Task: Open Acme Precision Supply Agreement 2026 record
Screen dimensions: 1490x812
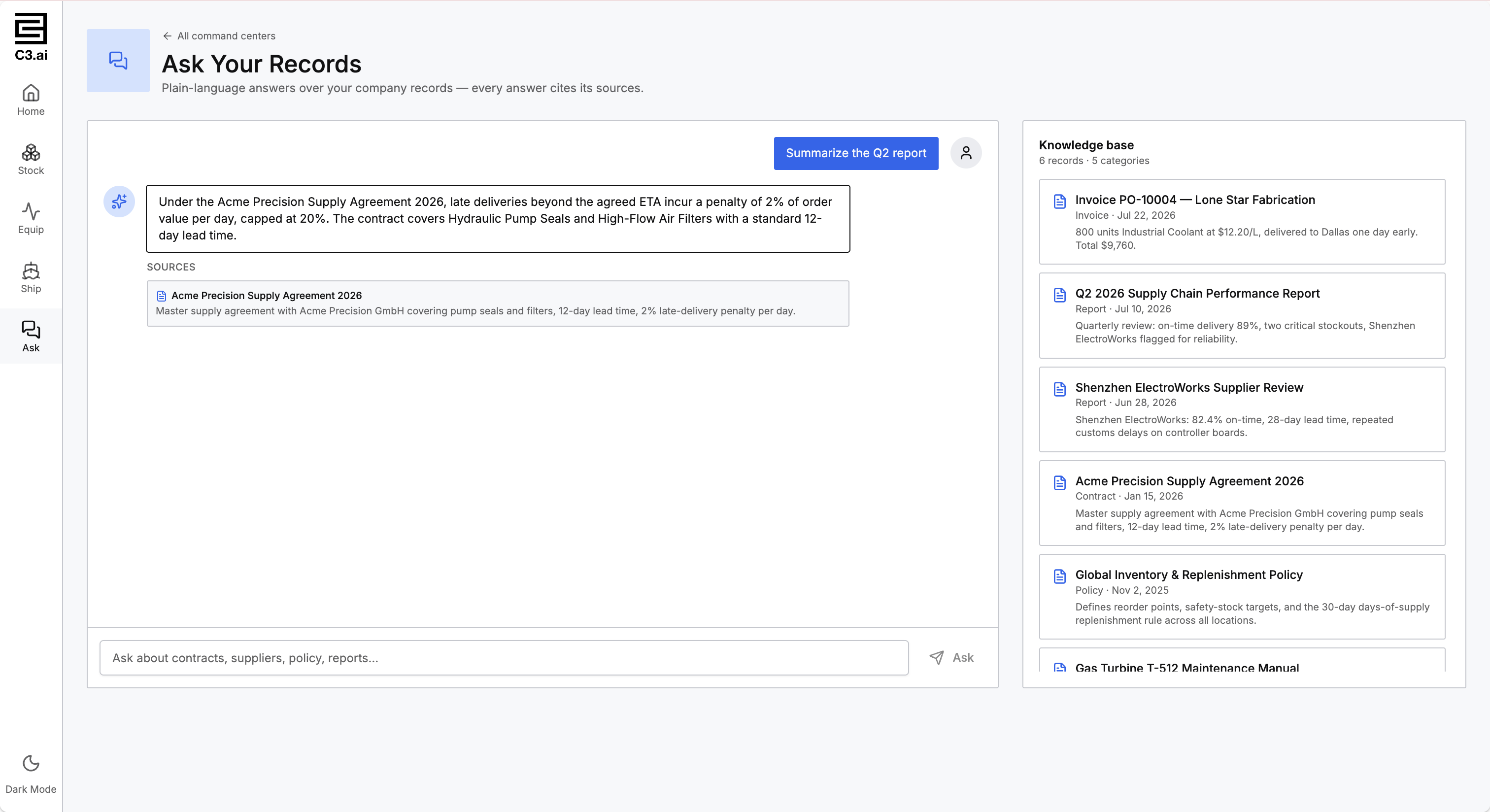Action: (1242, 503)
